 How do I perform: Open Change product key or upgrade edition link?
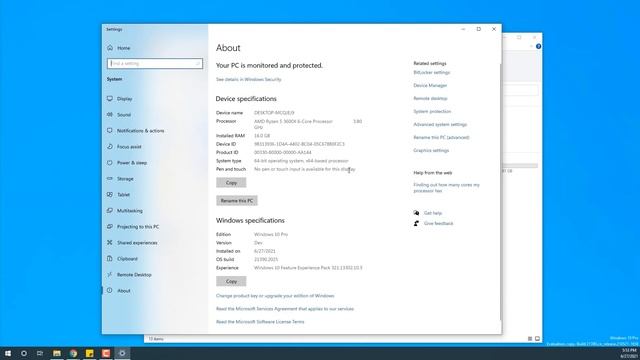tap(275, 296)
